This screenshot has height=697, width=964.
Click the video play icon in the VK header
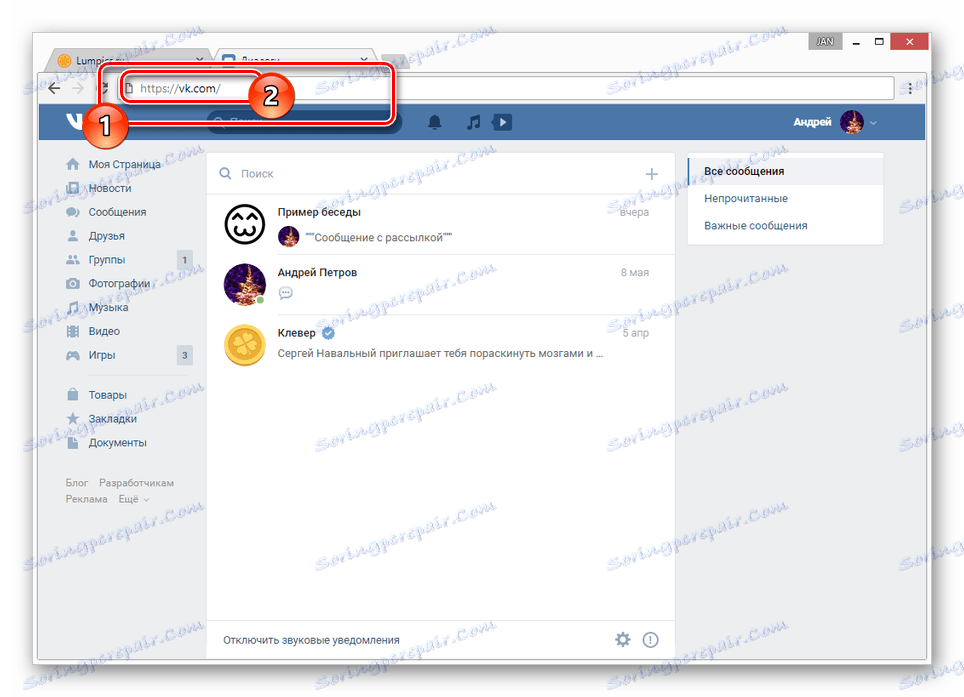(502, 122)
